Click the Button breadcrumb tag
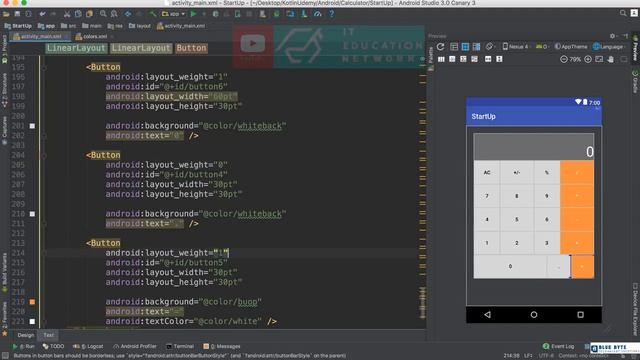The height and width of the screenshot is (360, 640). [191, 48]
